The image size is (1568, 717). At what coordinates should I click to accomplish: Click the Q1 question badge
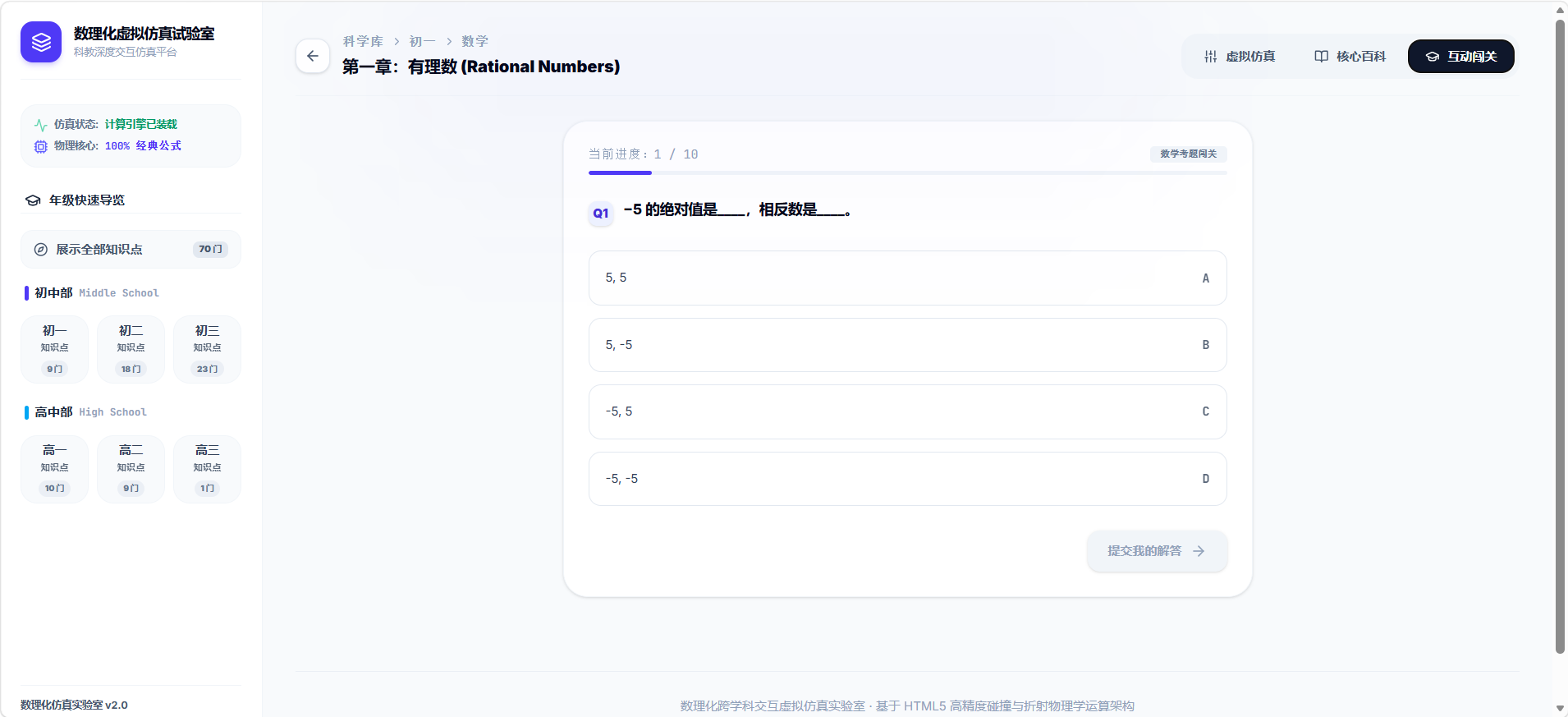pyautogui.click(x=601, y=214)
